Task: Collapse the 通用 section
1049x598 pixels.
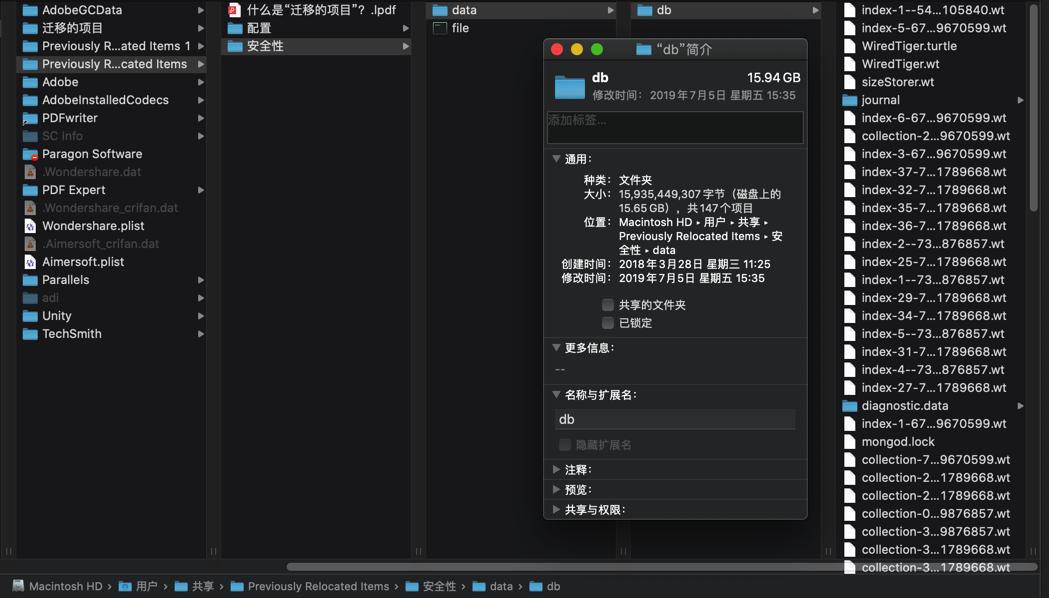Action: tap(556, 159)
